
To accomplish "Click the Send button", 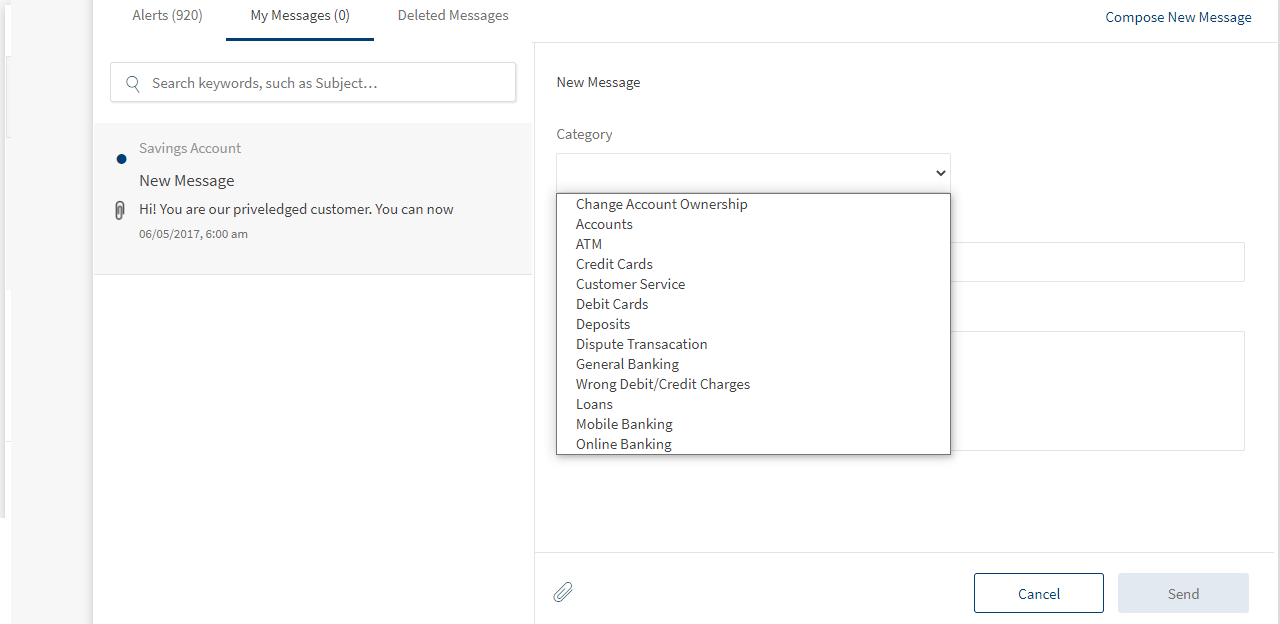I will [x=1183, y=593].
